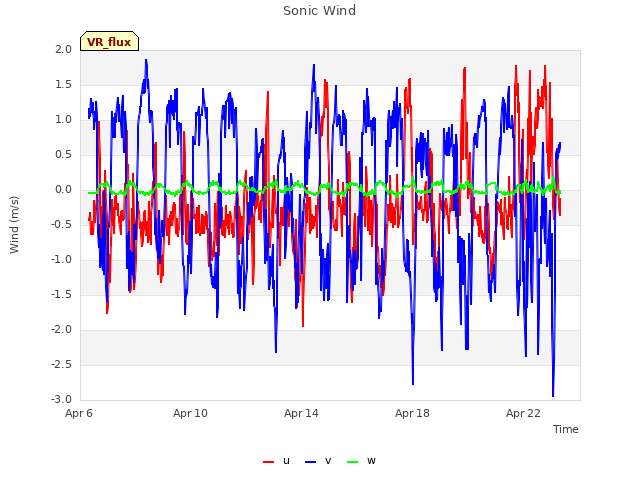Viewport: 640px width, 480px height.
Task: Click the -1.0 y-axis tick label
Action: [62, 260]
